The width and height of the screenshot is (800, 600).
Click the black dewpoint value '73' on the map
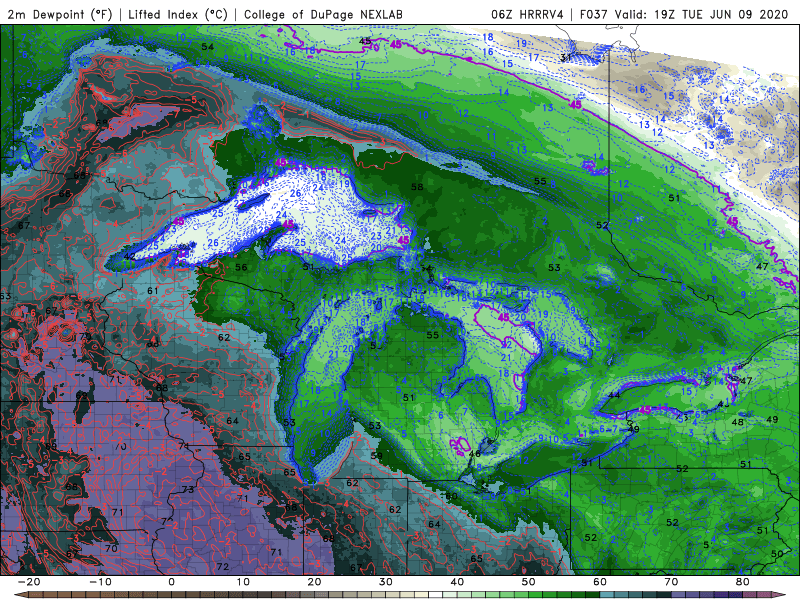[x=188, y=489]
